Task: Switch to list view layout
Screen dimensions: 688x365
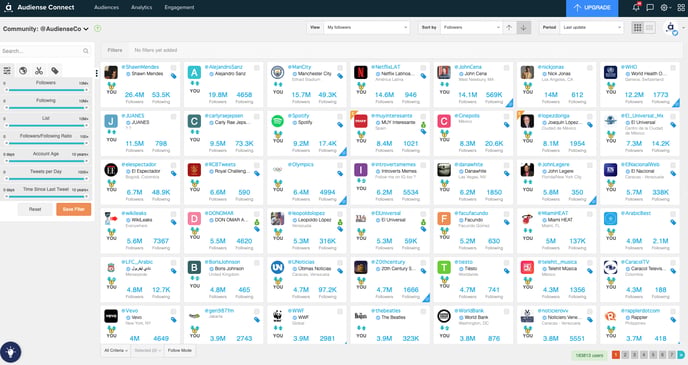Action: click(649, 28)
